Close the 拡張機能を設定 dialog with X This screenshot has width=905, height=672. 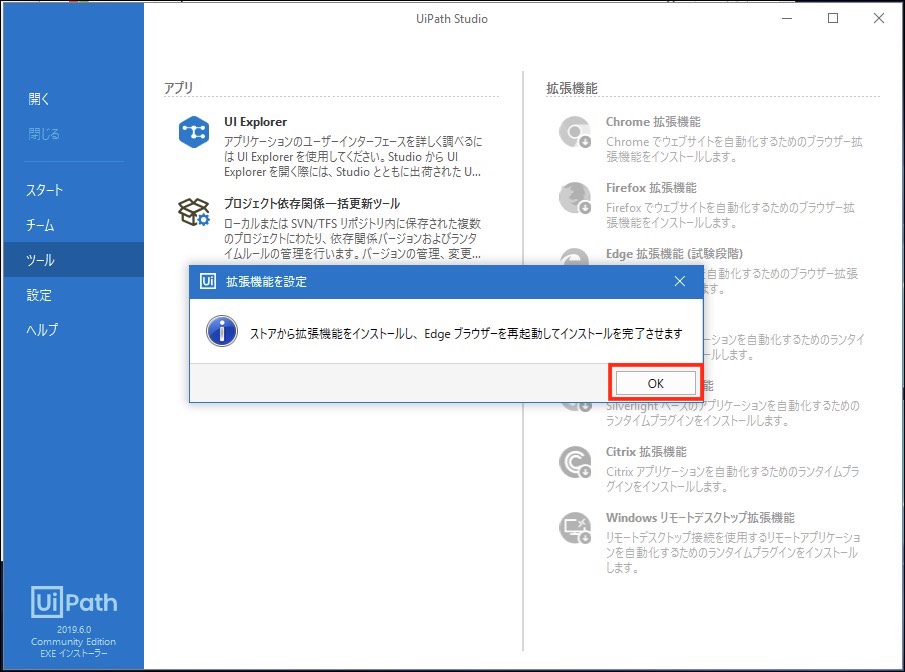(680, 281)
